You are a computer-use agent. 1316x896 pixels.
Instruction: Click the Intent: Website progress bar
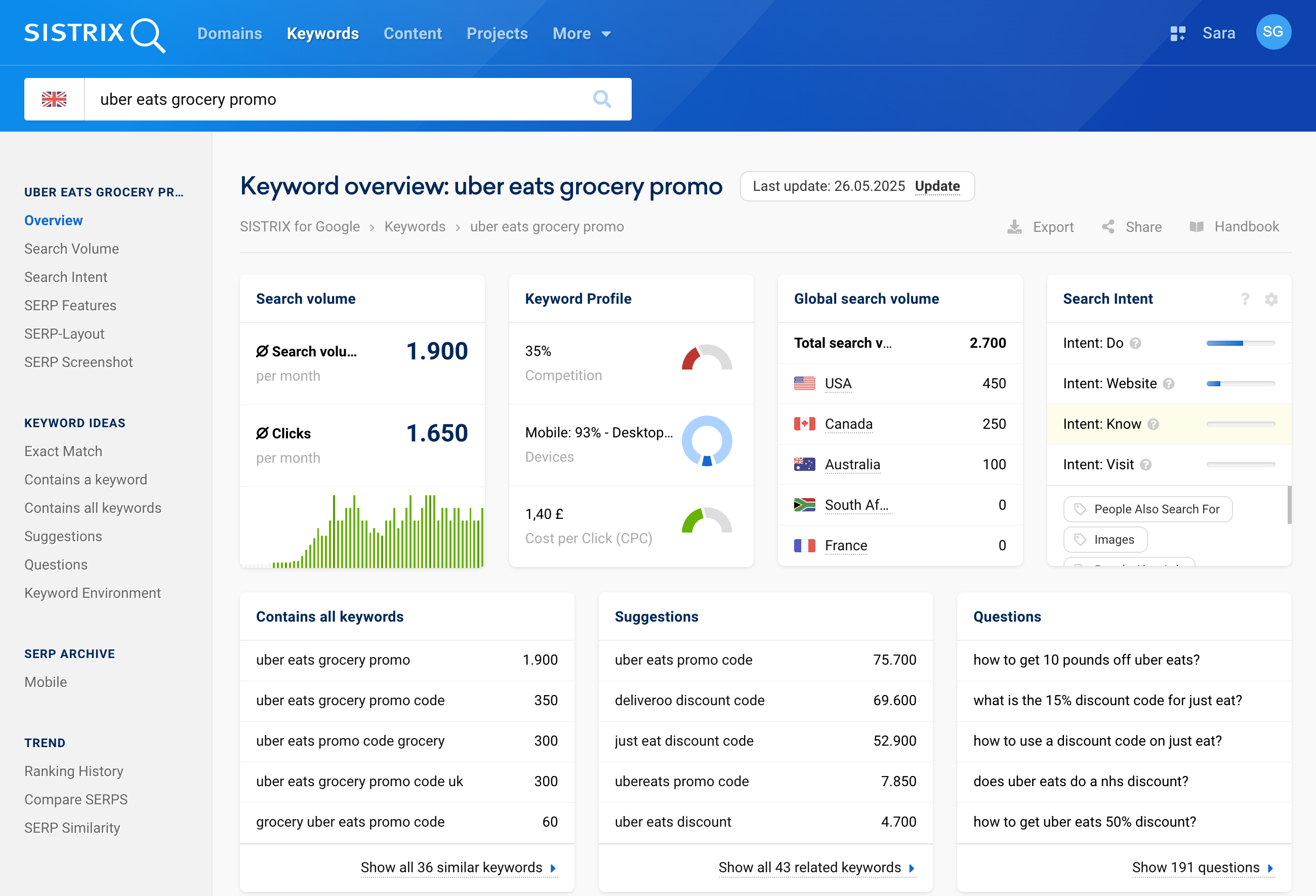click(x=1240, y=384)
